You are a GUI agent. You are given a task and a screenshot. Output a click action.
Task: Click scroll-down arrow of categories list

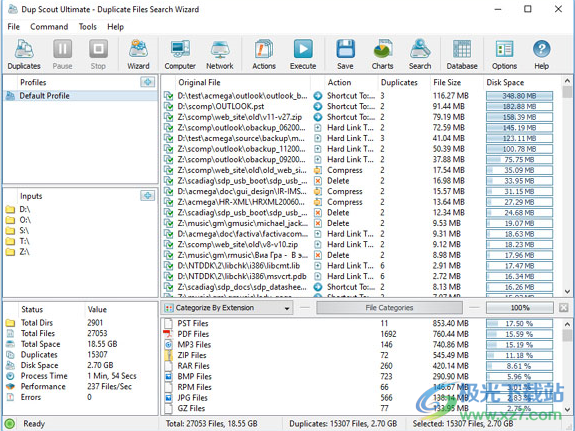click(x=567, y=409)
